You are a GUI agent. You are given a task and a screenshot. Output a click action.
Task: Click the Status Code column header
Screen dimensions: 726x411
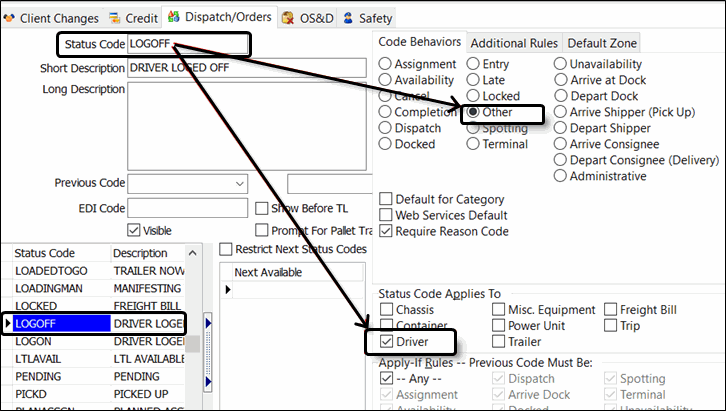pyautogui.click(x=44, y=253)
